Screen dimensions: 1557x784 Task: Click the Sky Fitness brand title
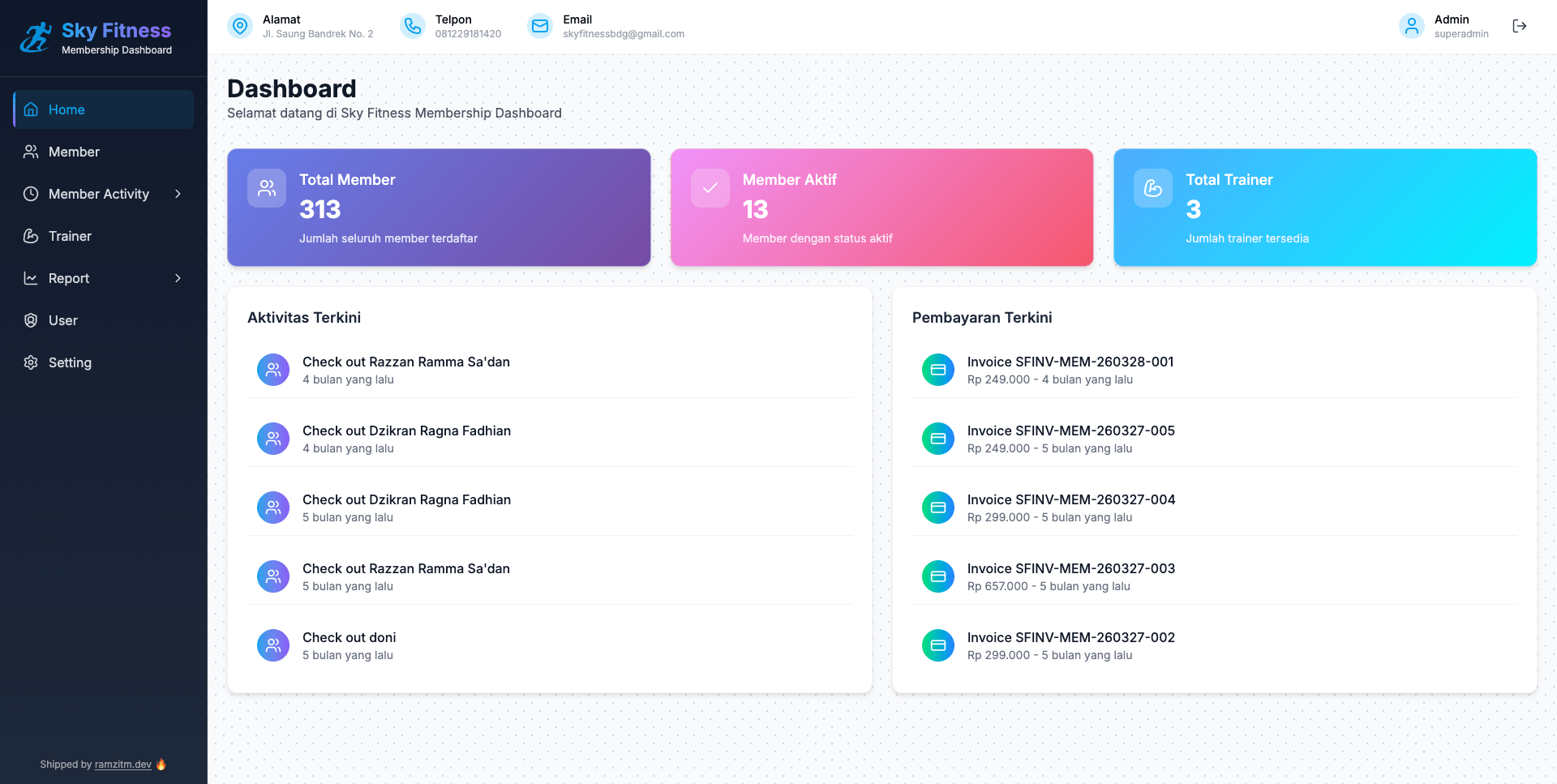(116, 30)
